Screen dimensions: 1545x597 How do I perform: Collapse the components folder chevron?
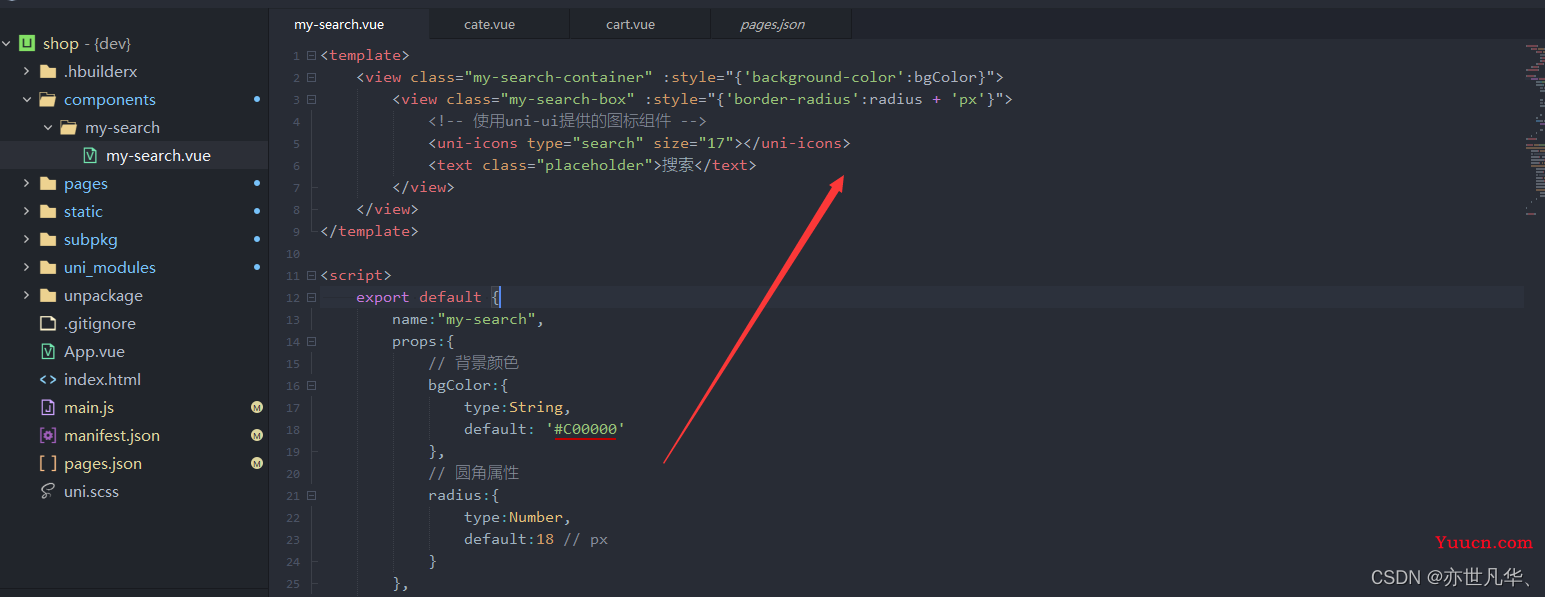27,100
